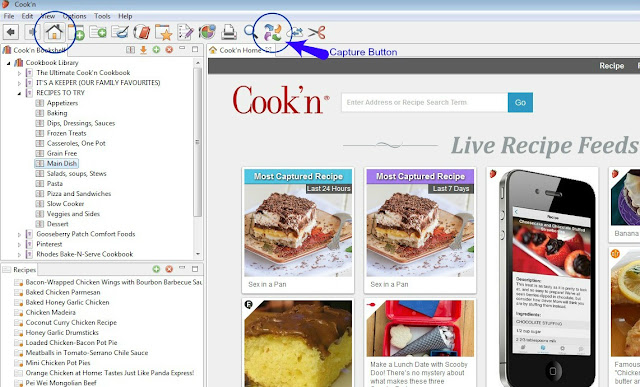Add item with green plus in Bookshelf panel
This screenshot has height=387, width=640.
pos(156,49)
